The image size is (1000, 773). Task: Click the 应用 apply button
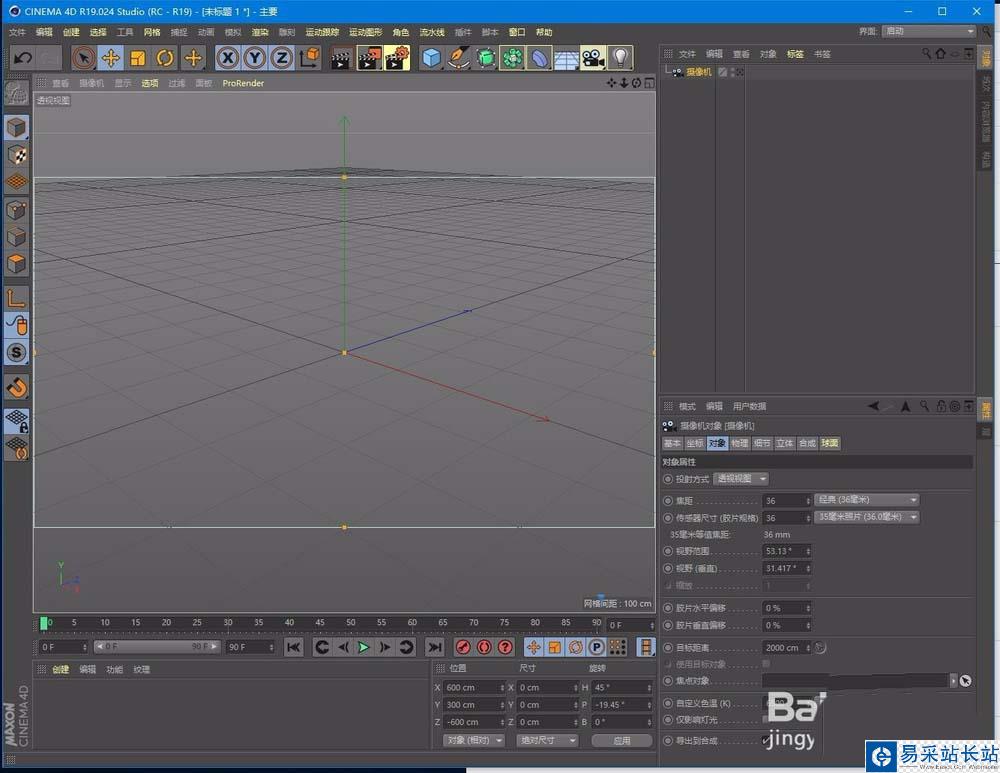[x=621, y=740]
